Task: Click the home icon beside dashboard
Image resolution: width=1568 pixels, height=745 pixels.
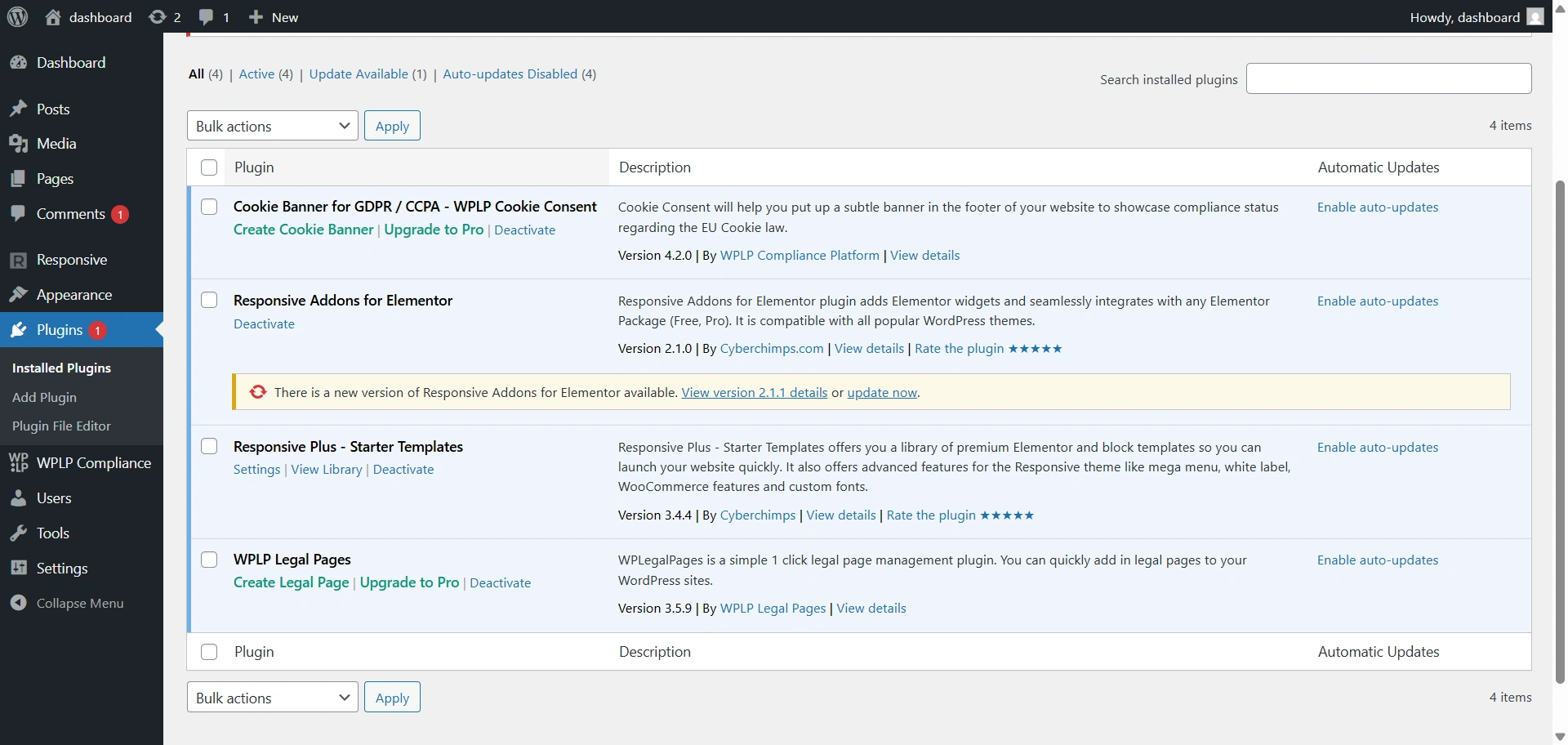Action: 53,17
